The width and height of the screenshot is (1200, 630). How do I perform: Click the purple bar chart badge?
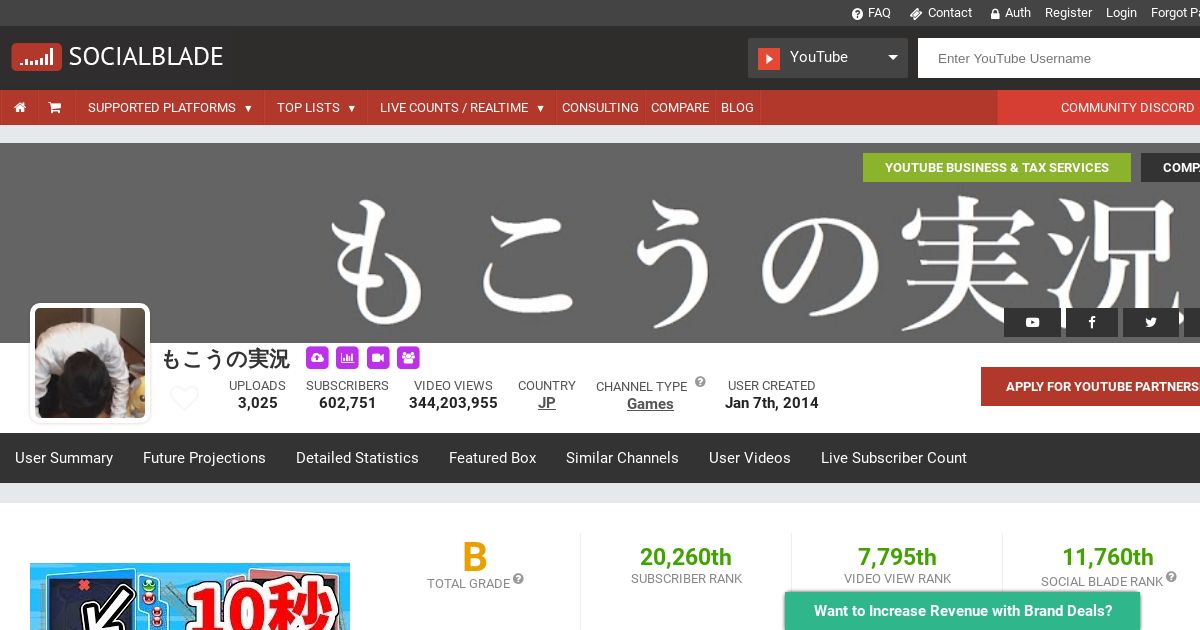(347, 357)
